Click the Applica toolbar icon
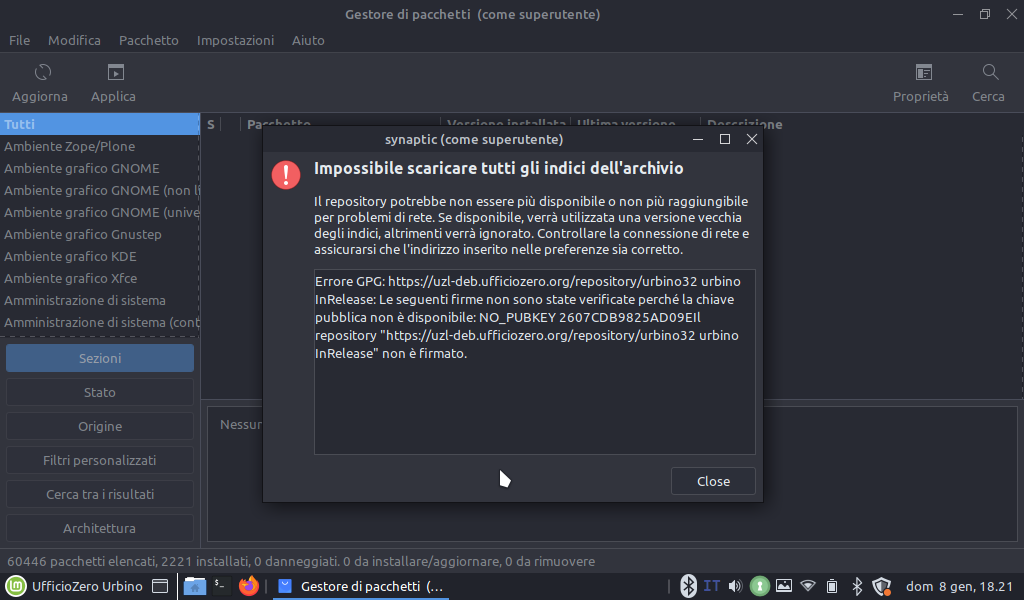Viewport: 1024px width, 600px height. click(x=116, y=72)
